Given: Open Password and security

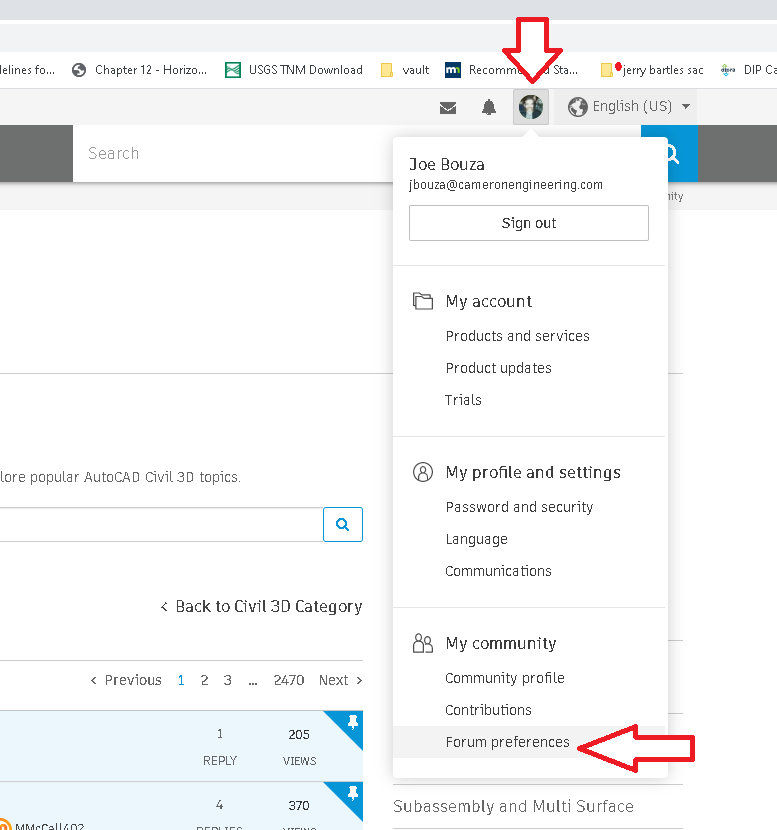Looking at the screenshot, I should pyautogui.click(x=519, y=507).
